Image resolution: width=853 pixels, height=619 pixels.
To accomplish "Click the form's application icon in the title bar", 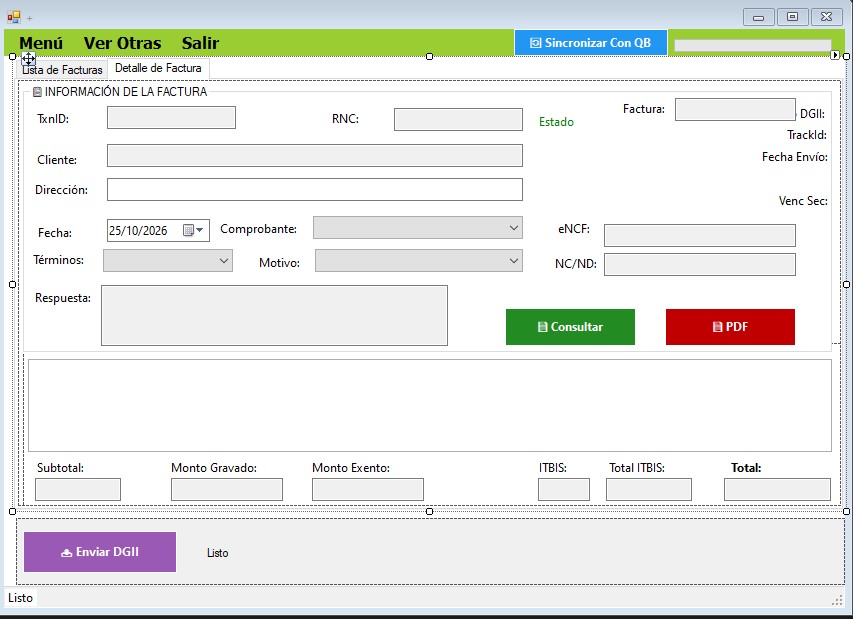I will [x=13, y=17].
